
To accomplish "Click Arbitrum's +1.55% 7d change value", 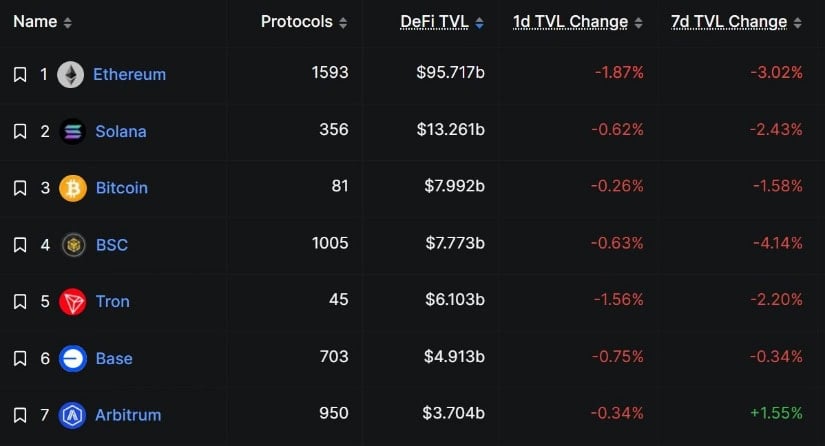I will 776,413.
